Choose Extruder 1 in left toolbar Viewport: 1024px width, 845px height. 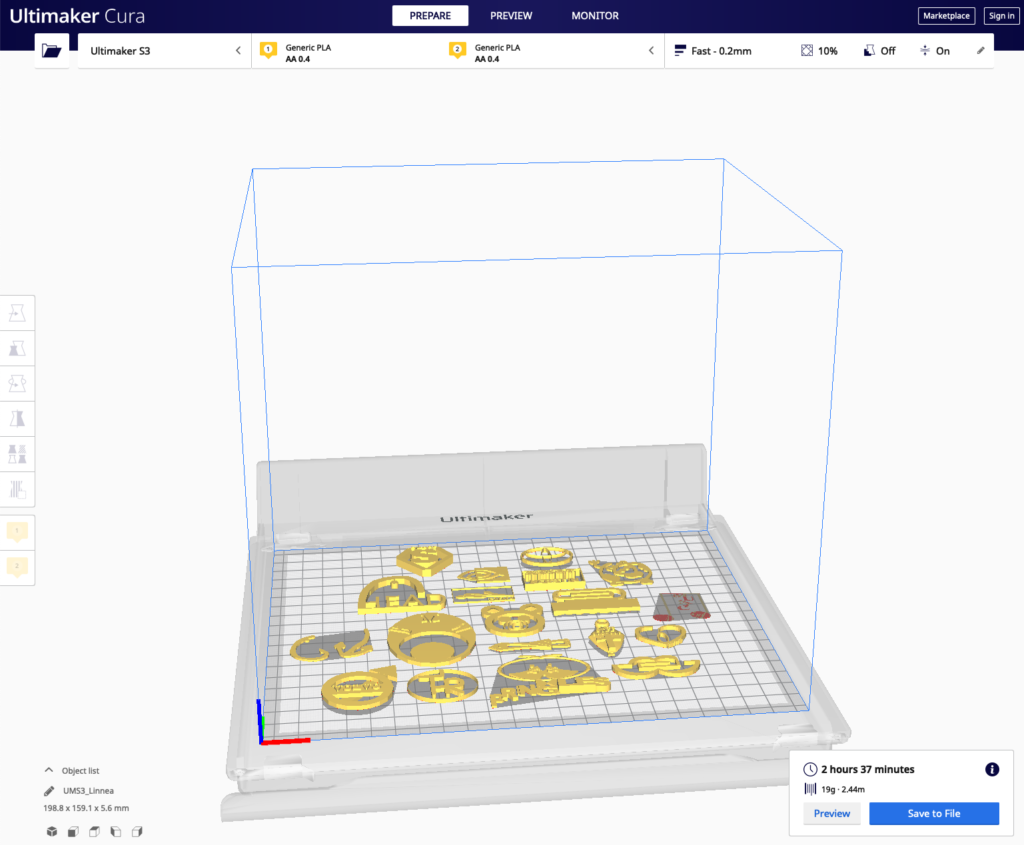click(18, 532)
